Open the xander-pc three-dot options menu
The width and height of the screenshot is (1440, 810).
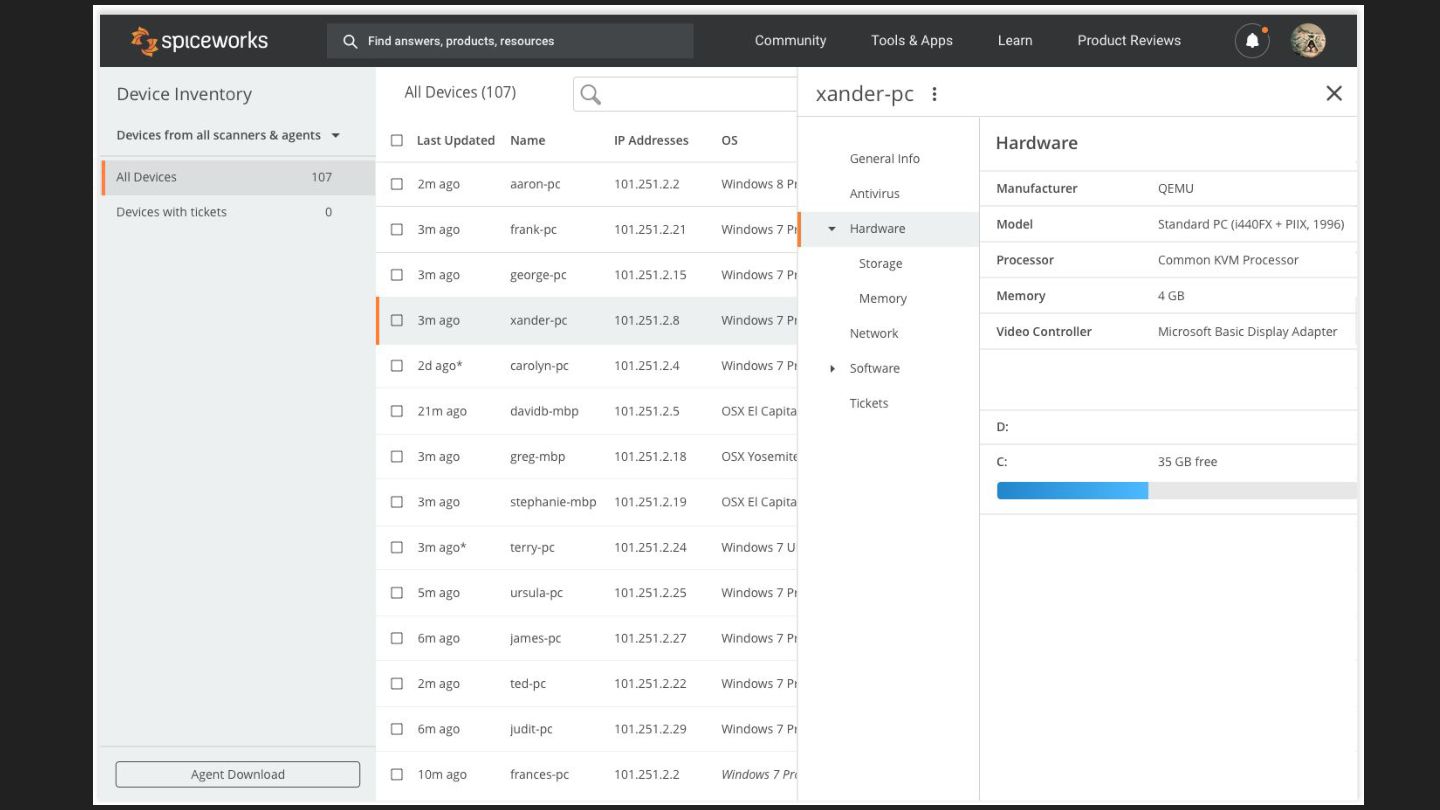pos(934,94)
